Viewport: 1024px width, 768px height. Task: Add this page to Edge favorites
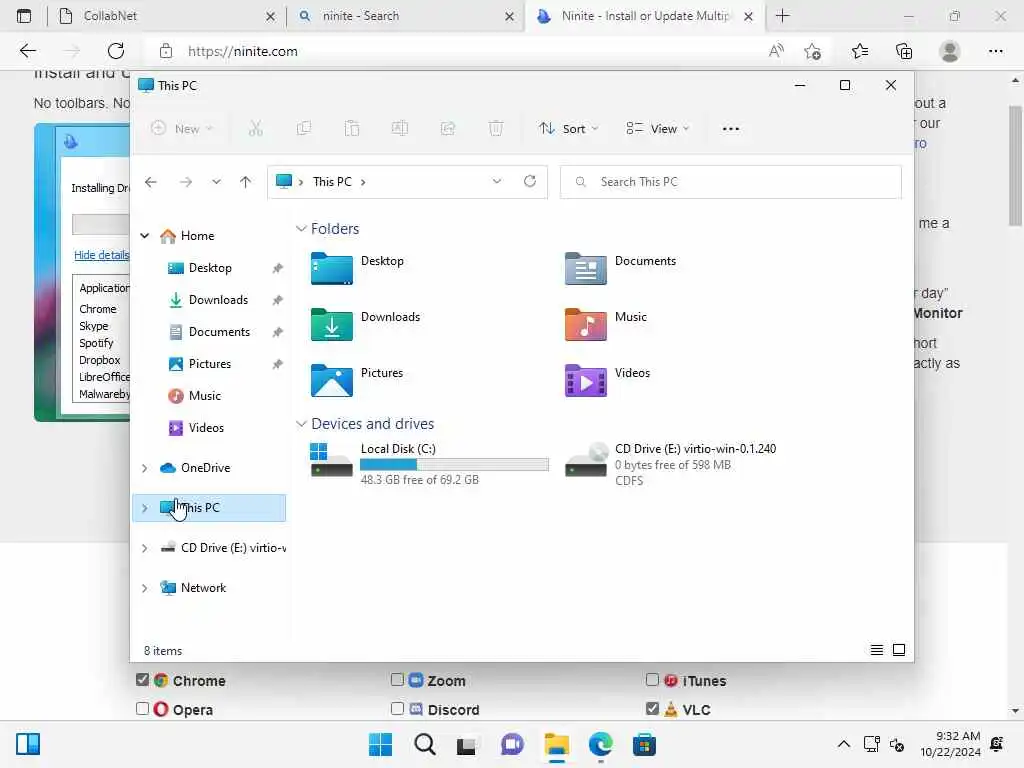812,51
